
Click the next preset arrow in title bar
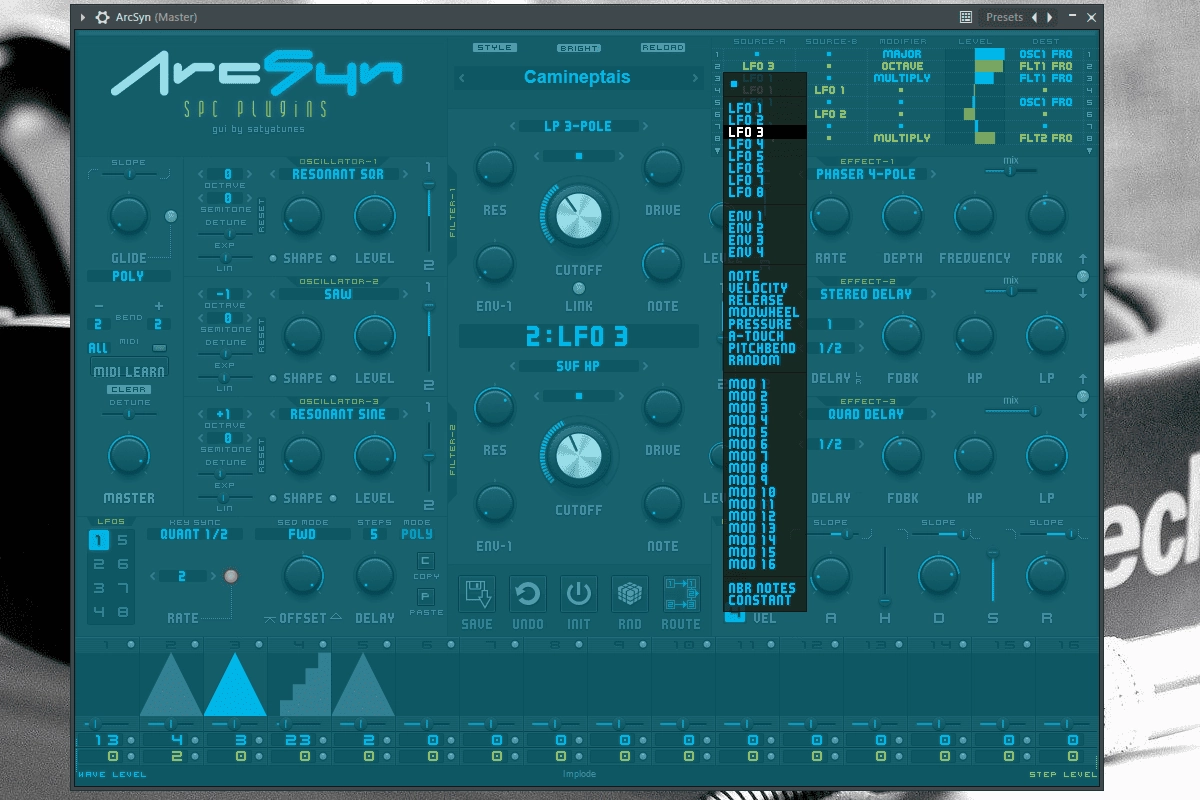pos(1049,17)
